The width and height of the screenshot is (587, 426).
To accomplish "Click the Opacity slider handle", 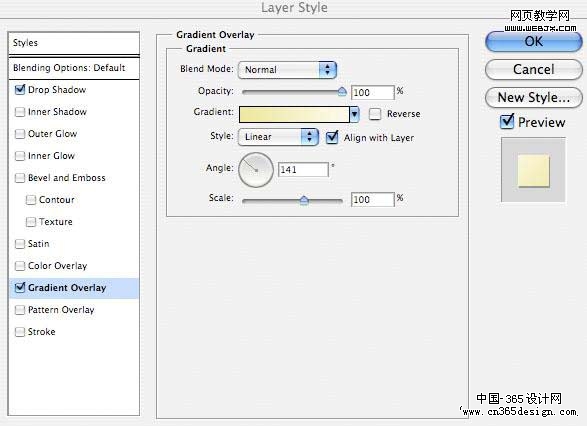I will [342, 91].
